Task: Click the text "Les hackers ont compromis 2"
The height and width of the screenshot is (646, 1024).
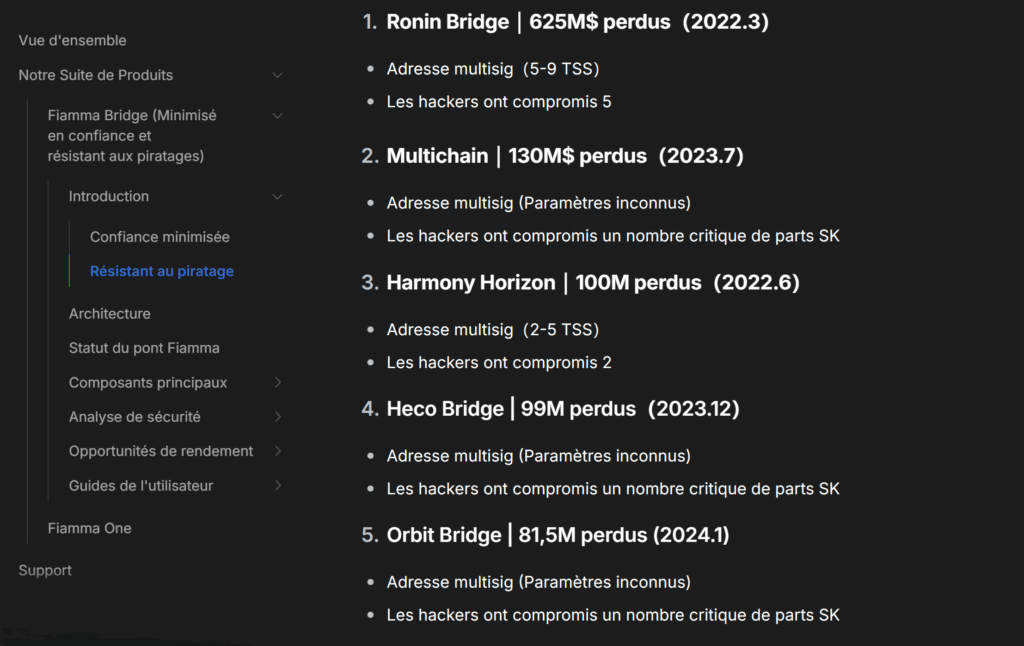Action: coord(499,363)
